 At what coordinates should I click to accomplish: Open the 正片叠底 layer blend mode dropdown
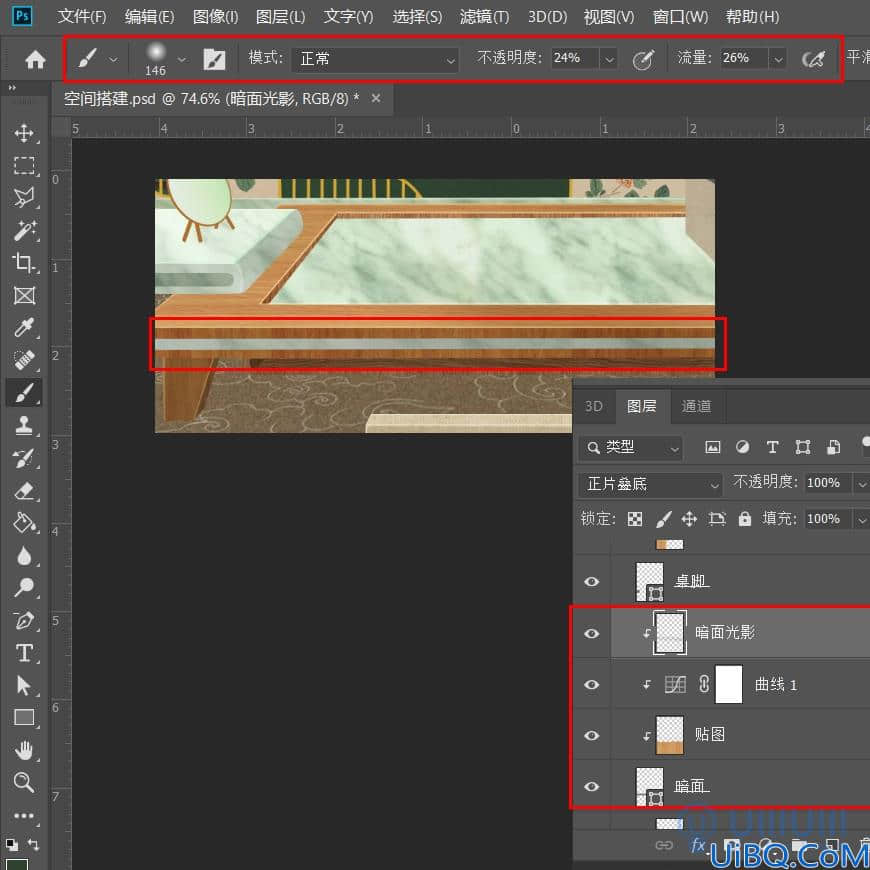[650, 484]
